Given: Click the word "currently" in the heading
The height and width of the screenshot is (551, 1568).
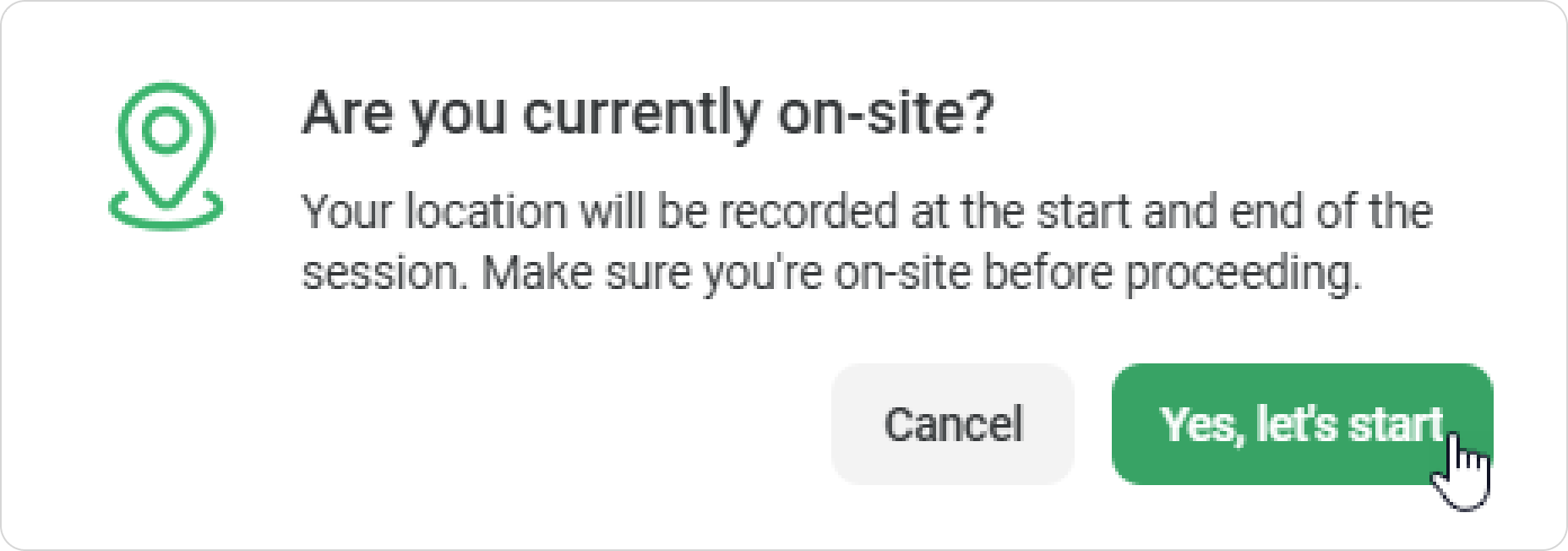Looking at the screenshot, I should (x=640, y=116).
